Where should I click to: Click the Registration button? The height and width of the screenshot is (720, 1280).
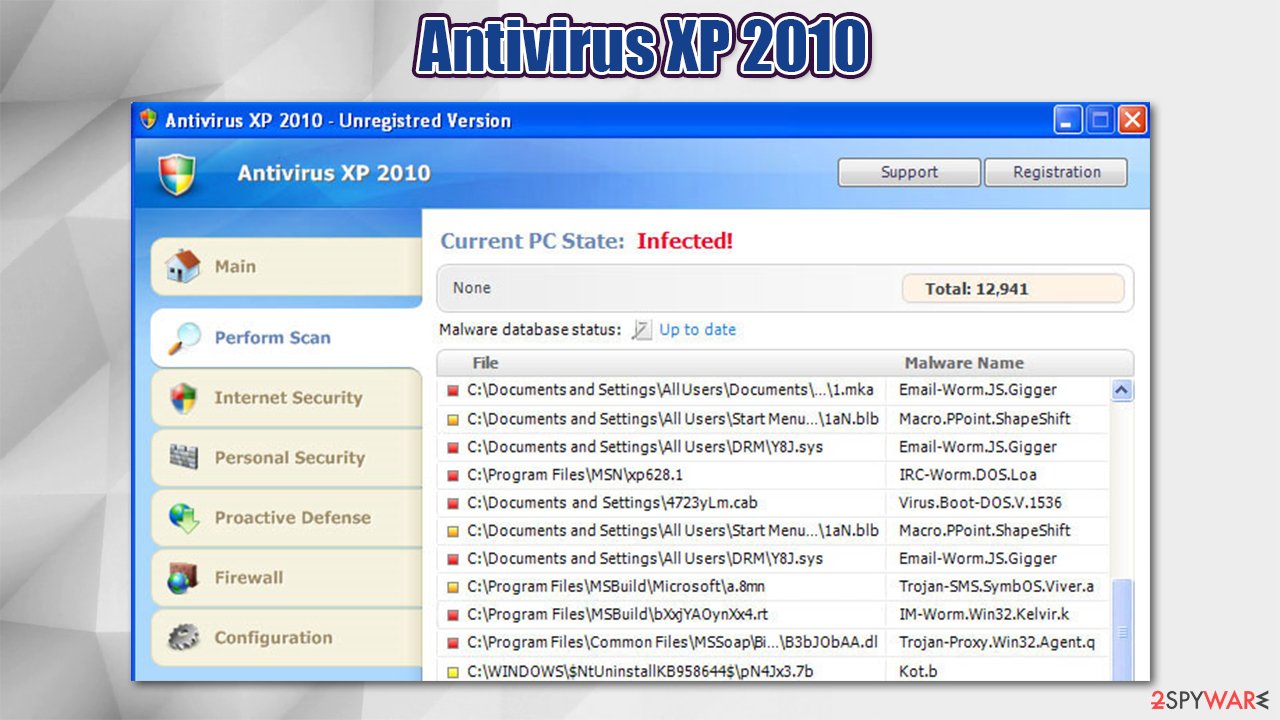pyautogui.click(x=1056, y=172)
